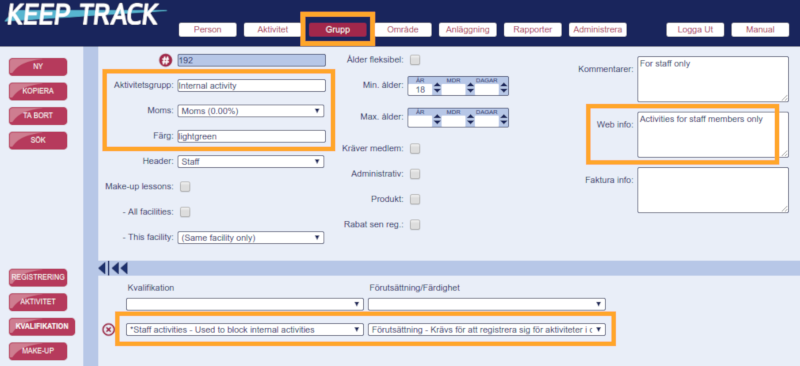This screenshot has height=366, width=800.
Task: Click the KOPIERA button
Action: [x=38, y=91]
